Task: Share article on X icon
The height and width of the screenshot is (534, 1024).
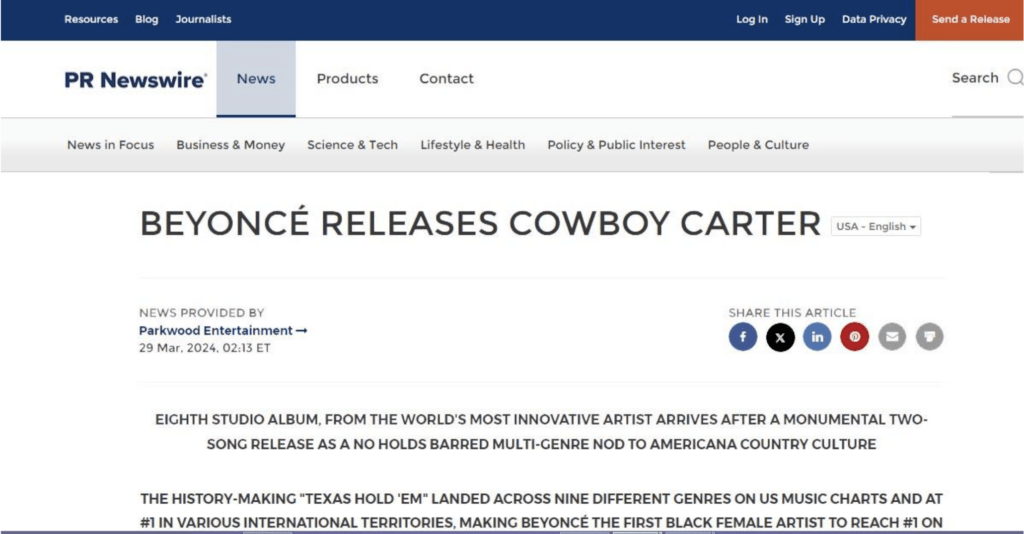Action: coord(780,337)
